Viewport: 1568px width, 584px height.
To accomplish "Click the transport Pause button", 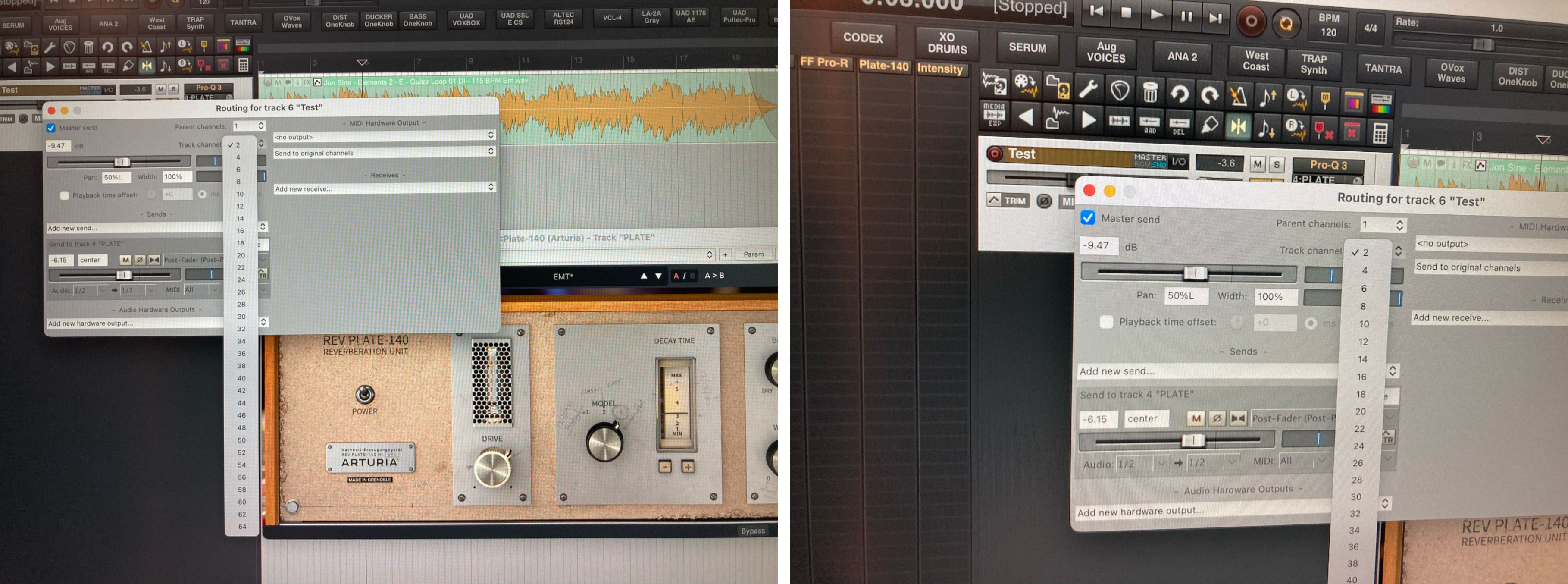I will 1186,16.
